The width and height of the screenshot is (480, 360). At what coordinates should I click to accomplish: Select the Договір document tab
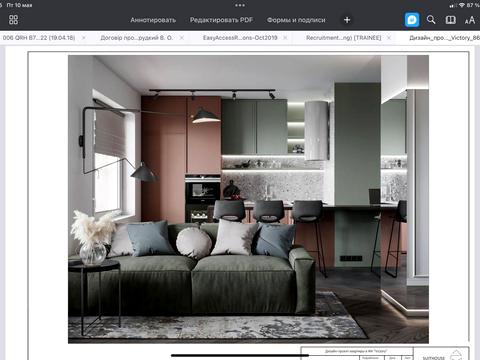tap(137, 38)
